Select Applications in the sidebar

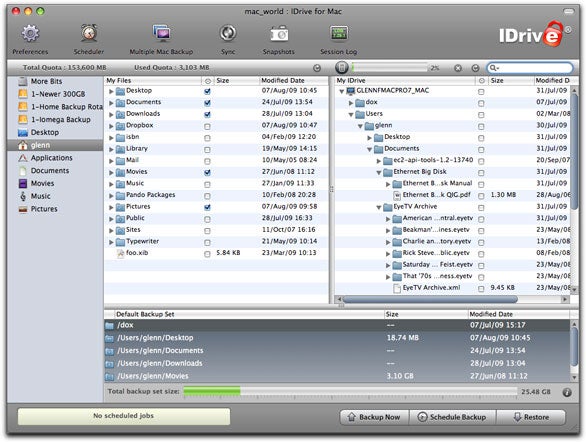[55, 158]
